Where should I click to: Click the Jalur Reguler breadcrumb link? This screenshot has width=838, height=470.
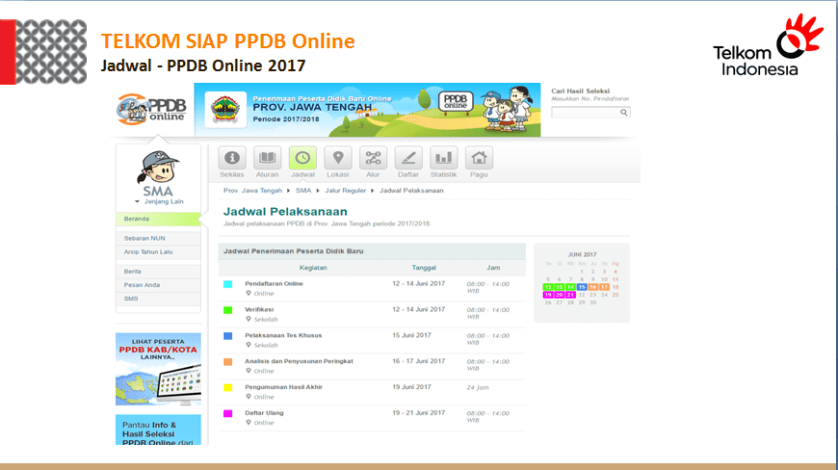[x=346, y=189]
